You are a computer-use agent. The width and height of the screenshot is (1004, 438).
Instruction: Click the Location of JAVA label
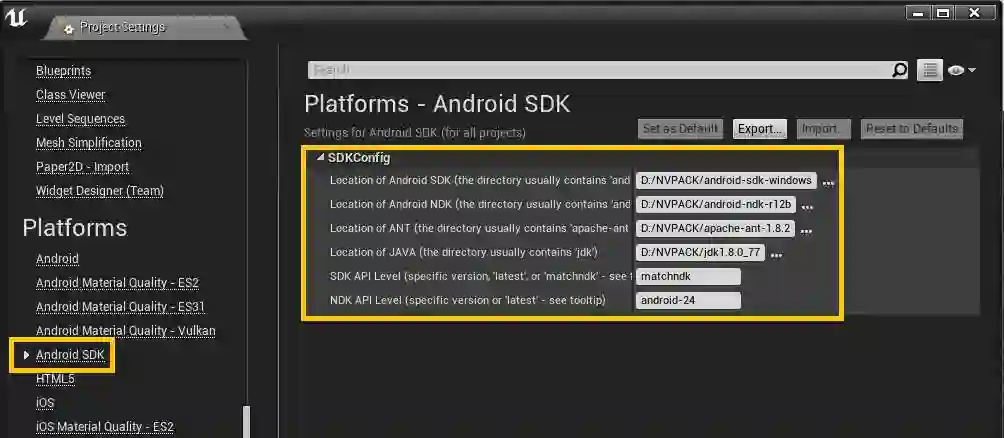coord(464,252)
